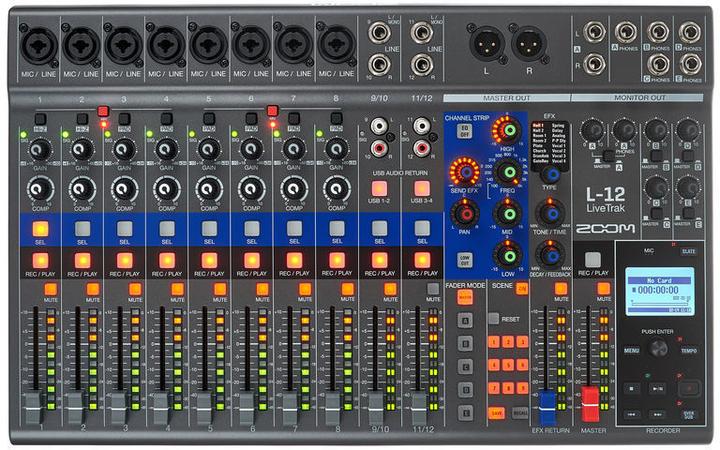The width and height of the screenshot is (720, 450).
Task: Click the recorder LCD showing No Card
Action: [659, 291]
